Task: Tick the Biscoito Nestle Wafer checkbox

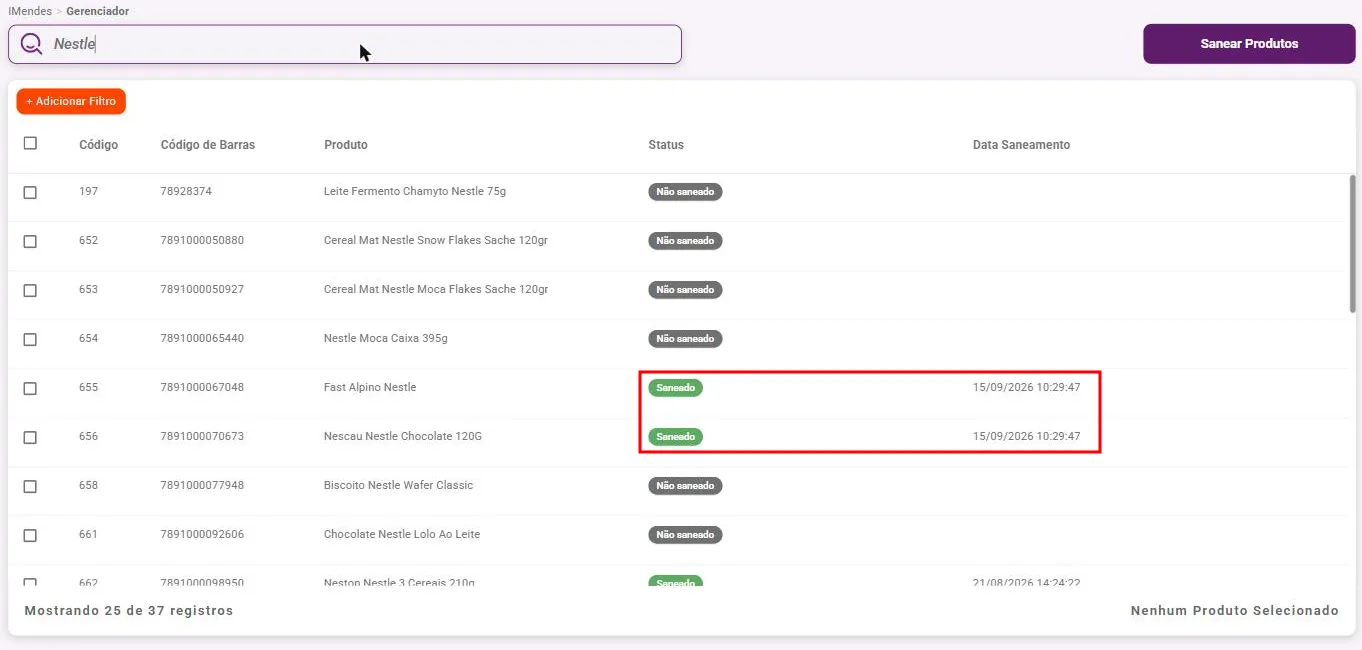Action: (30, 486)
